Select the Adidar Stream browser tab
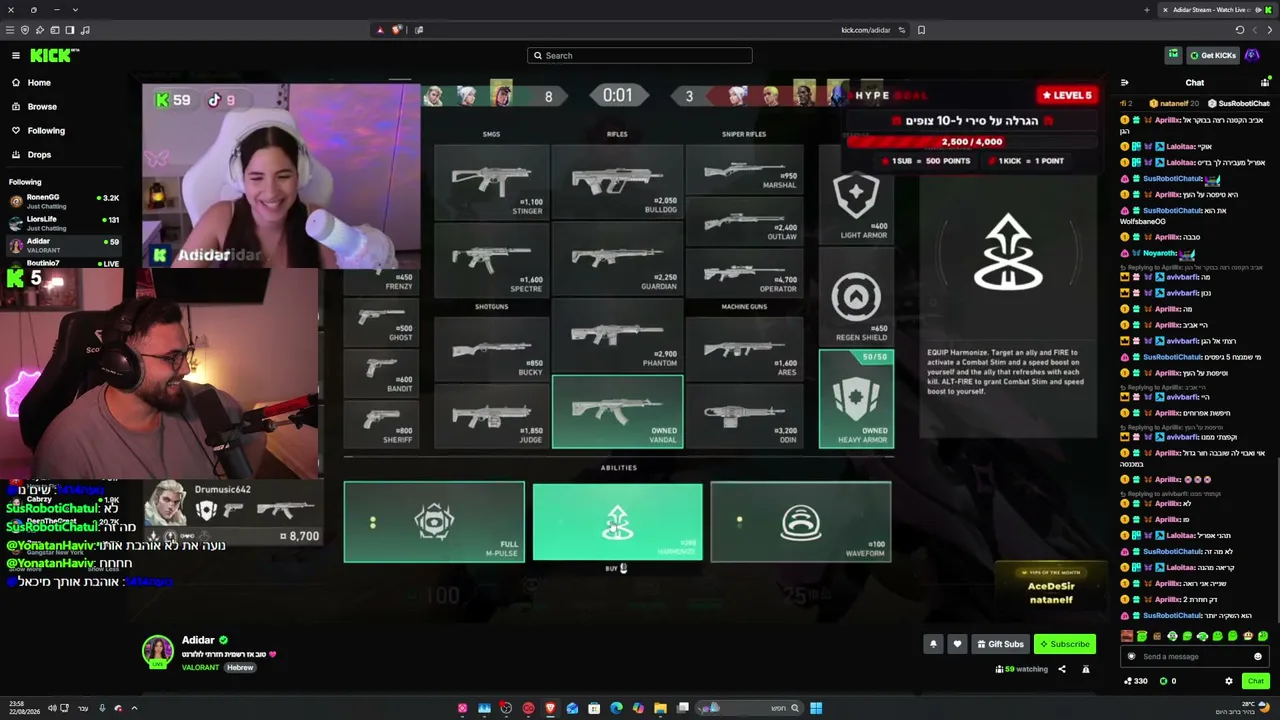 1216,10
